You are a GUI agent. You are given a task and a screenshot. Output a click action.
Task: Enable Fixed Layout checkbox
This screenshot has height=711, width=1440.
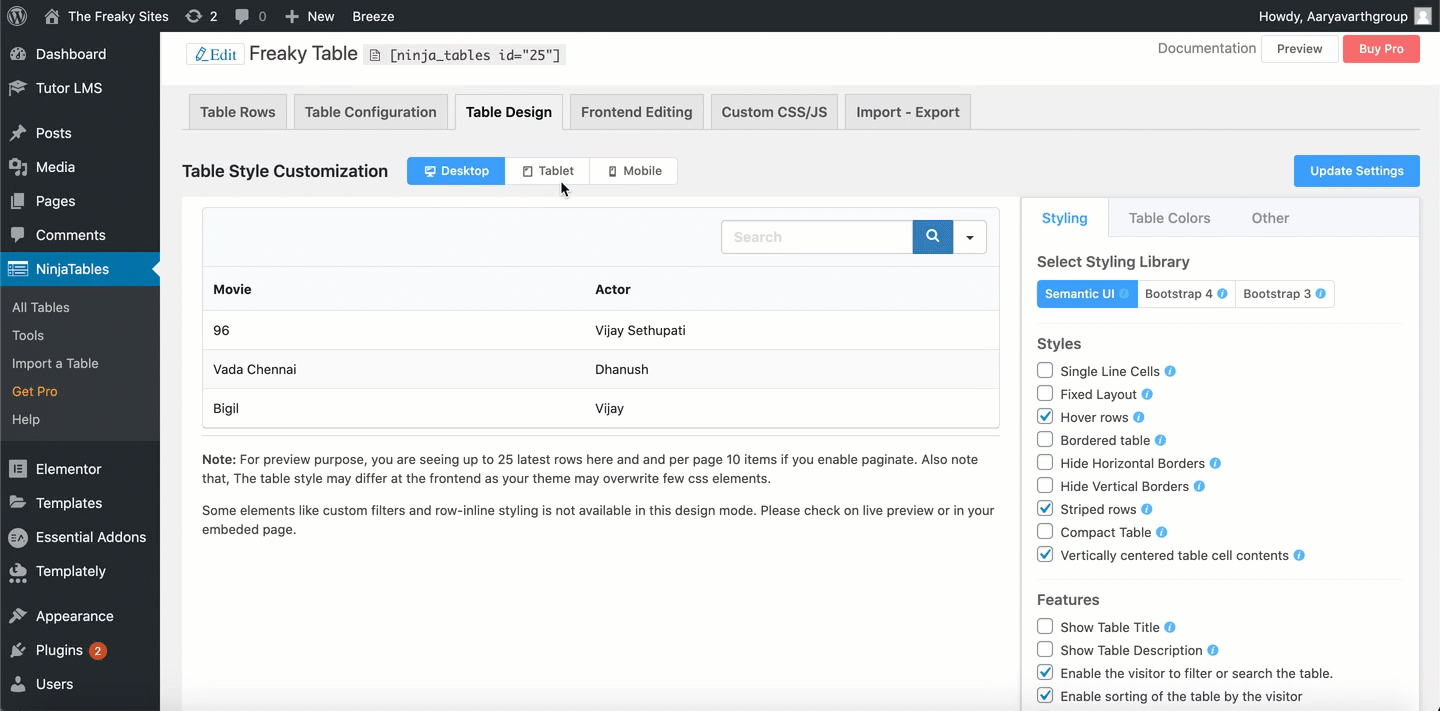[x=1045, y=394]
